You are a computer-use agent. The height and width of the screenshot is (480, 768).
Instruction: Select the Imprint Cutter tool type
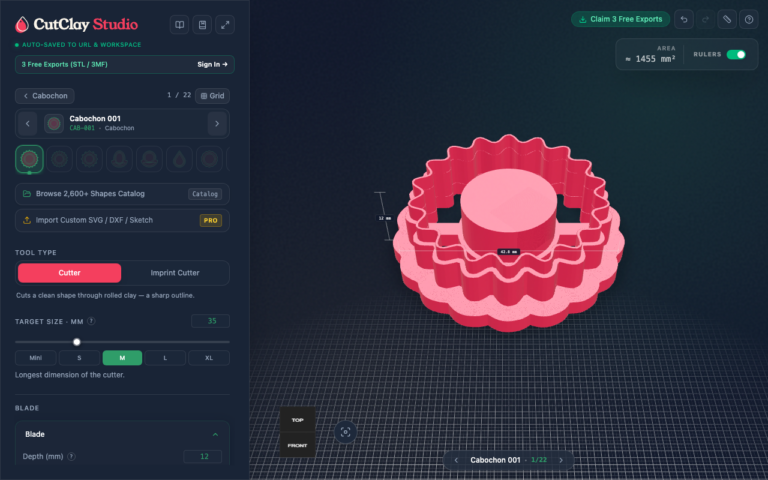[x=175, y=273]
